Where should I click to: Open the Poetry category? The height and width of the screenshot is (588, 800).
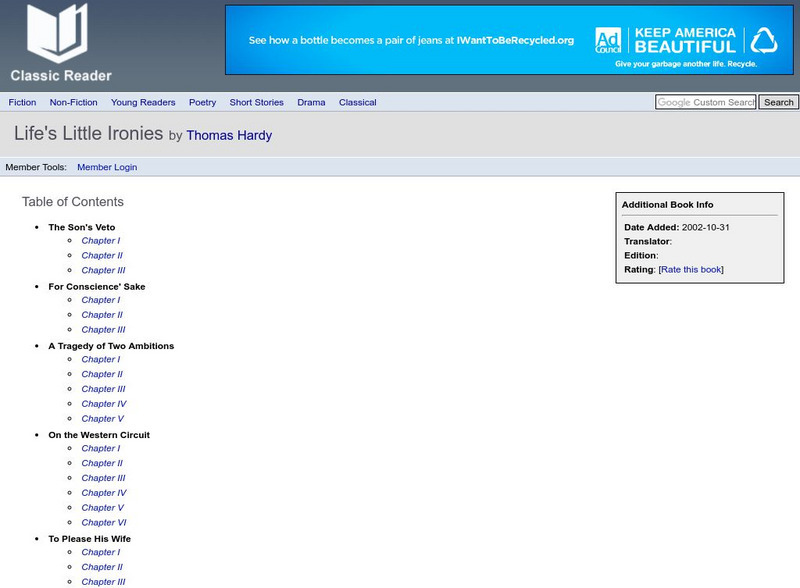coord(203,102)
